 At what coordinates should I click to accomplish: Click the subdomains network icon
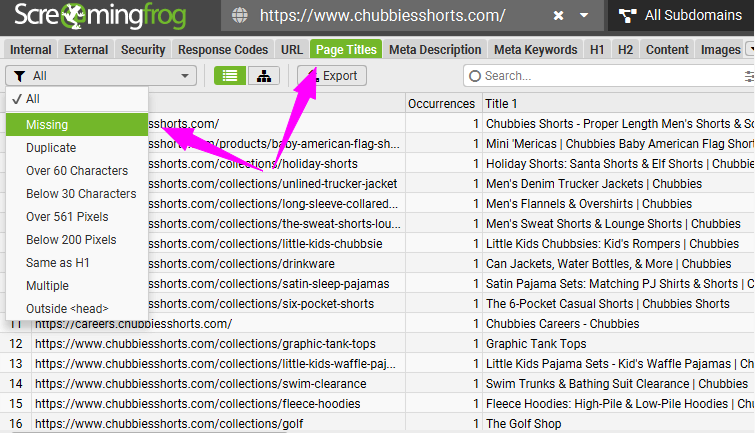(627, 16)
